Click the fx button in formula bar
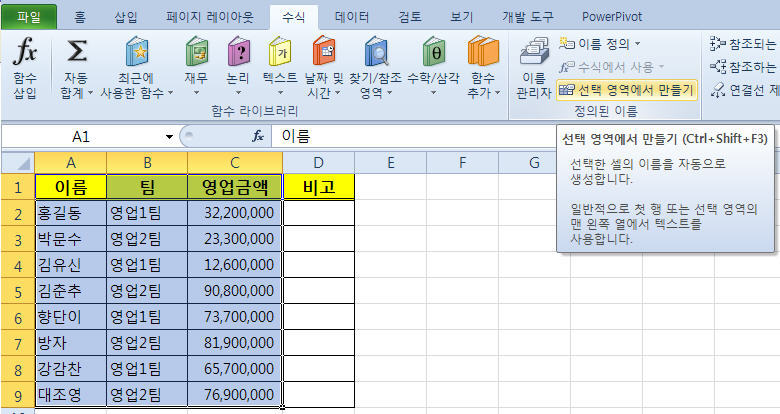The image size is (780, 414). [x=258, y=136]
